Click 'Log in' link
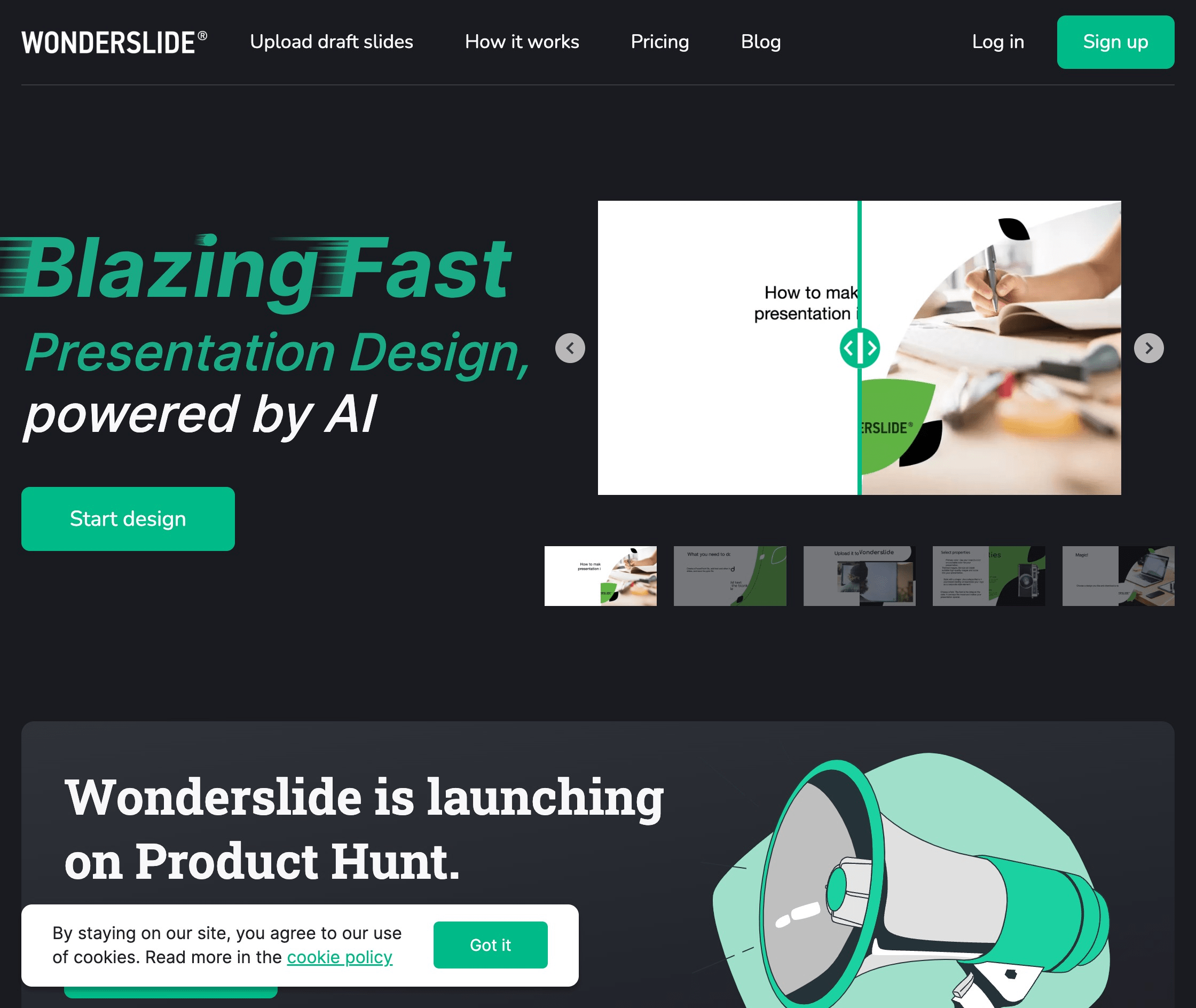 tap(998, 42)
